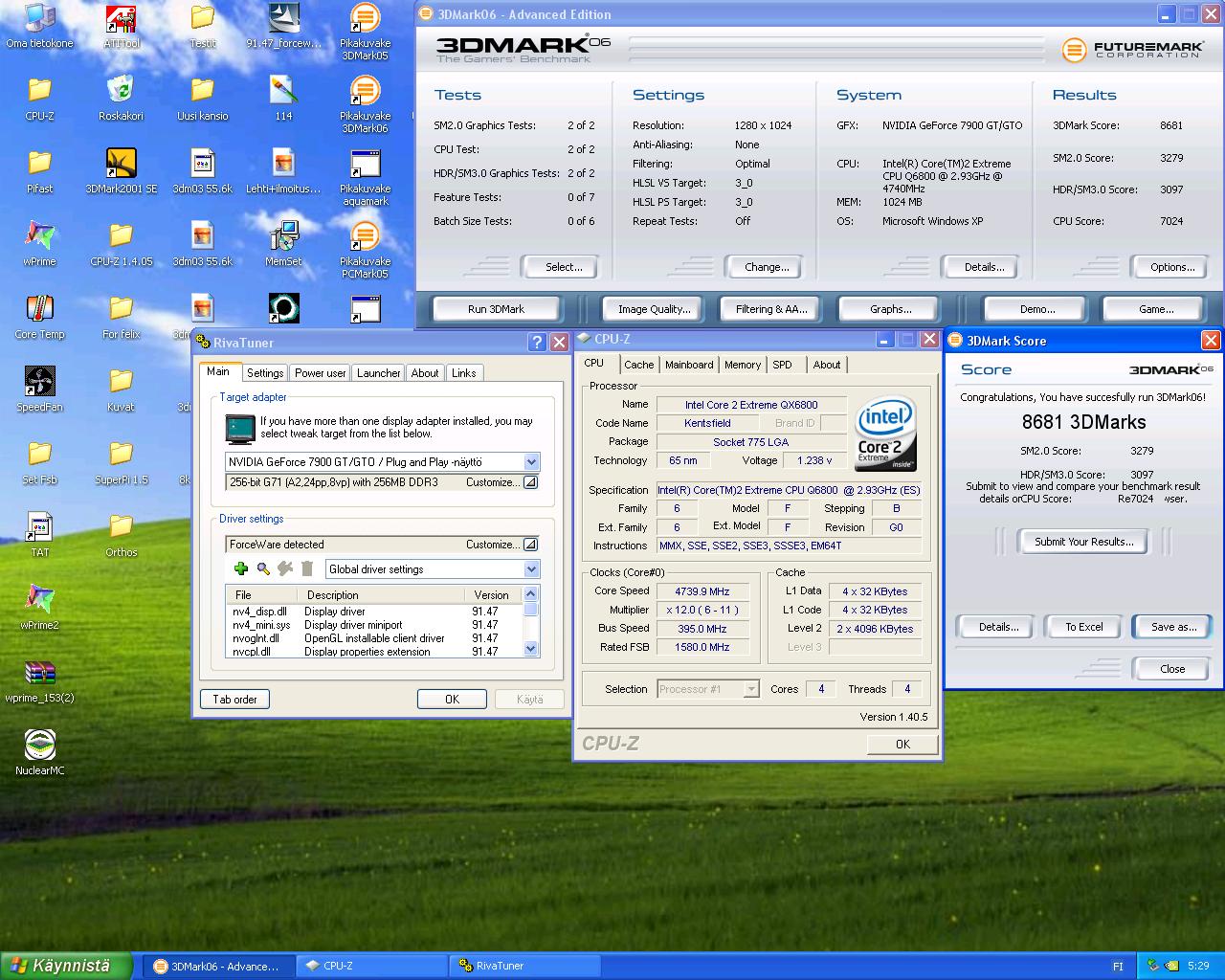The width and height of the screenshot is (1225, 980).
Task: Click Tab order button in RivaTuner
Action: pyautogui.click(x=234, y=700)
